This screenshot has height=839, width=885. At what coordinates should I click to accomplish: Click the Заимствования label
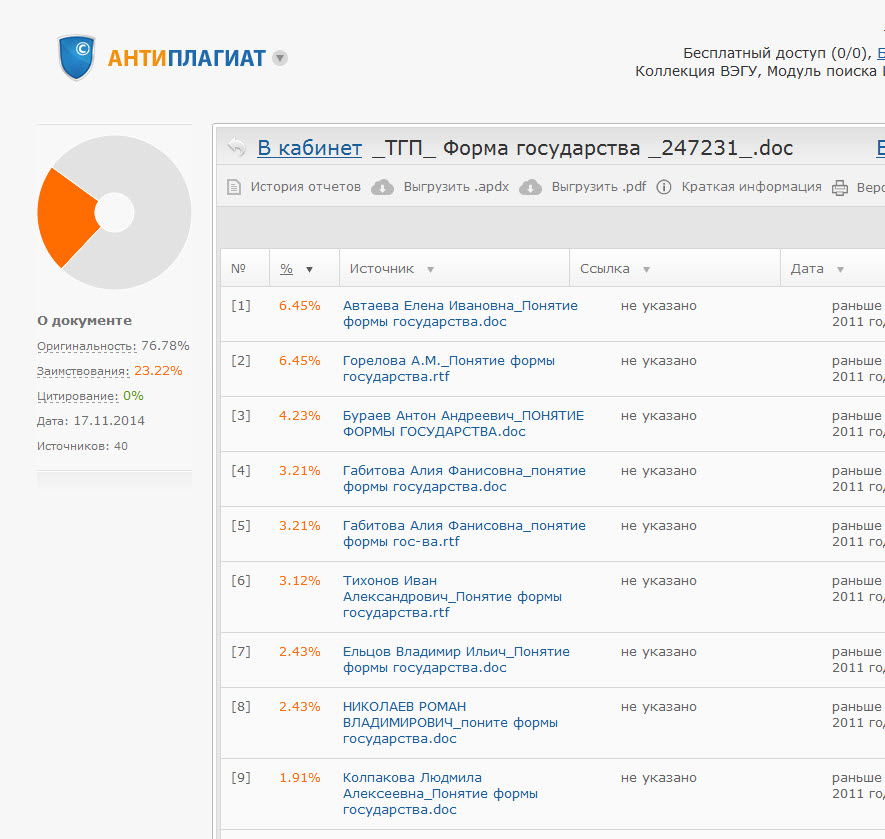click(x=83, y=371)
